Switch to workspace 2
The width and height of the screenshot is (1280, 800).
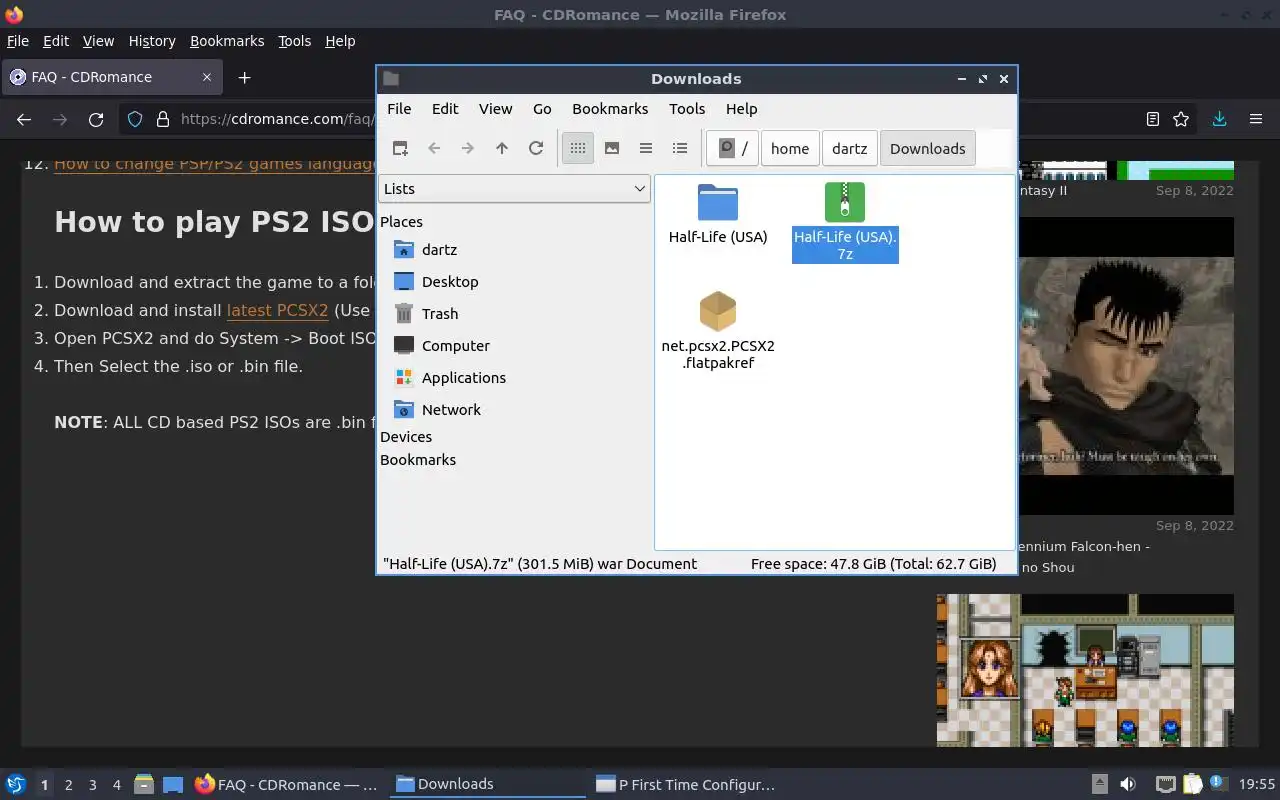(68, 785)
